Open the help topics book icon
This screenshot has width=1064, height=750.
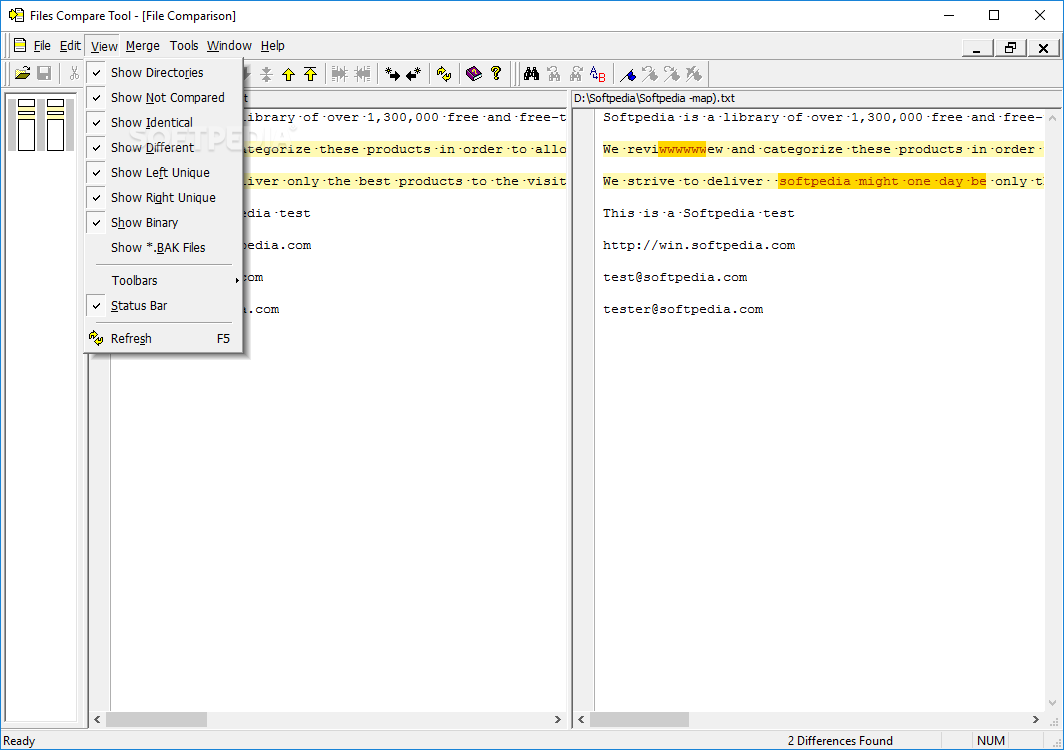click(x=474, y=74)
